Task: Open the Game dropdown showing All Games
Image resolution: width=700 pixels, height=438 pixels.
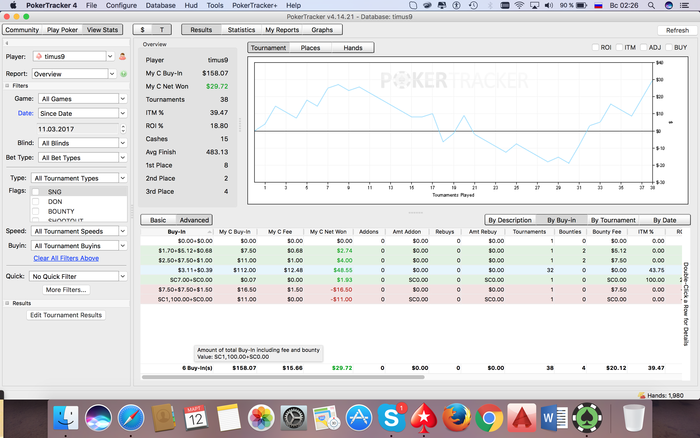Action: coord(83,99)
